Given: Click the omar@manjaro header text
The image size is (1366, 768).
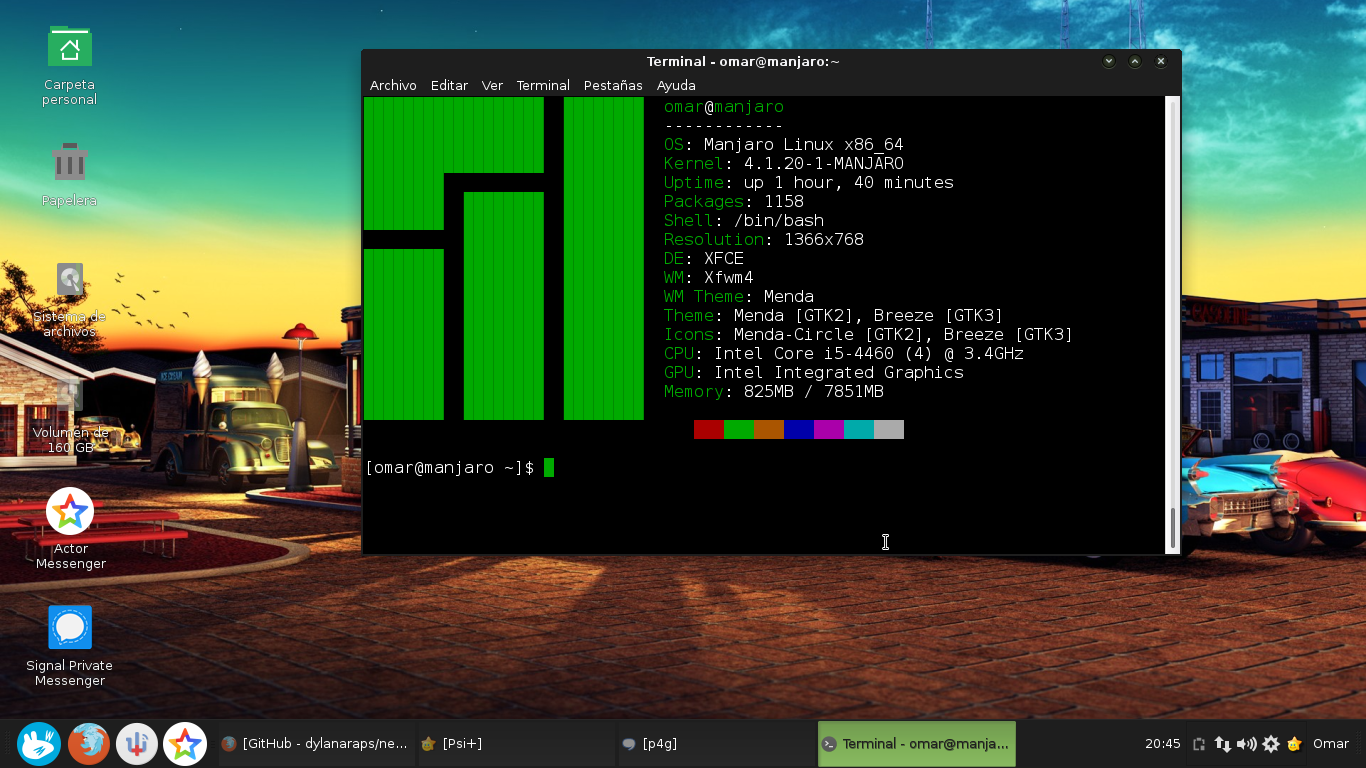Looking at the screenshot, I should click(724, 106).
